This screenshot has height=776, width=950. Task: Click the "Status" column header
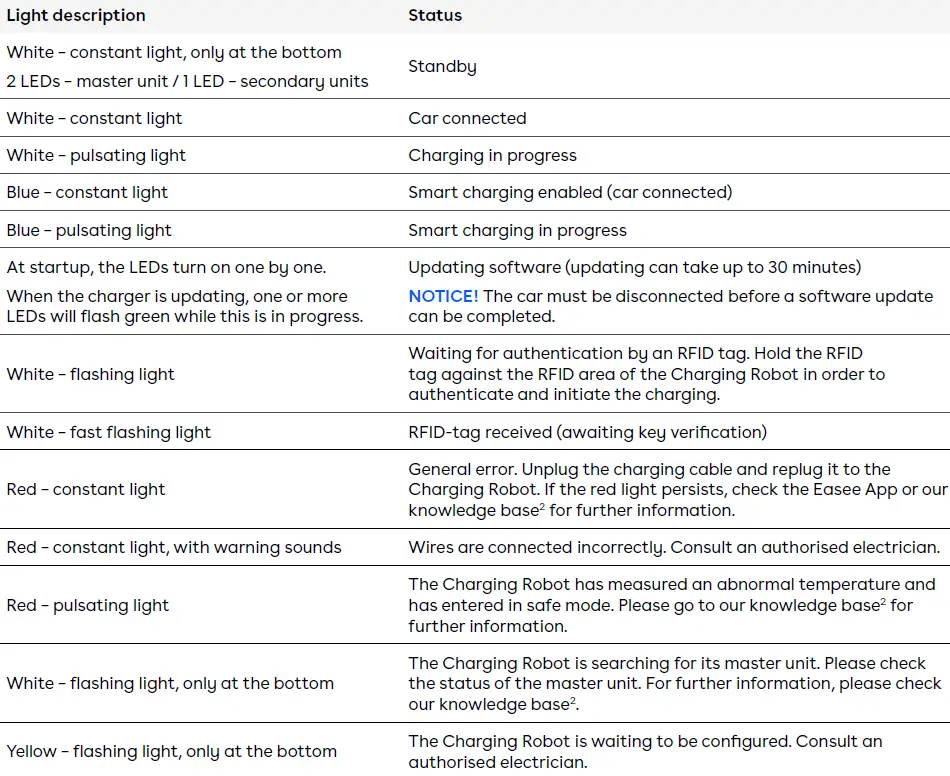435,16
